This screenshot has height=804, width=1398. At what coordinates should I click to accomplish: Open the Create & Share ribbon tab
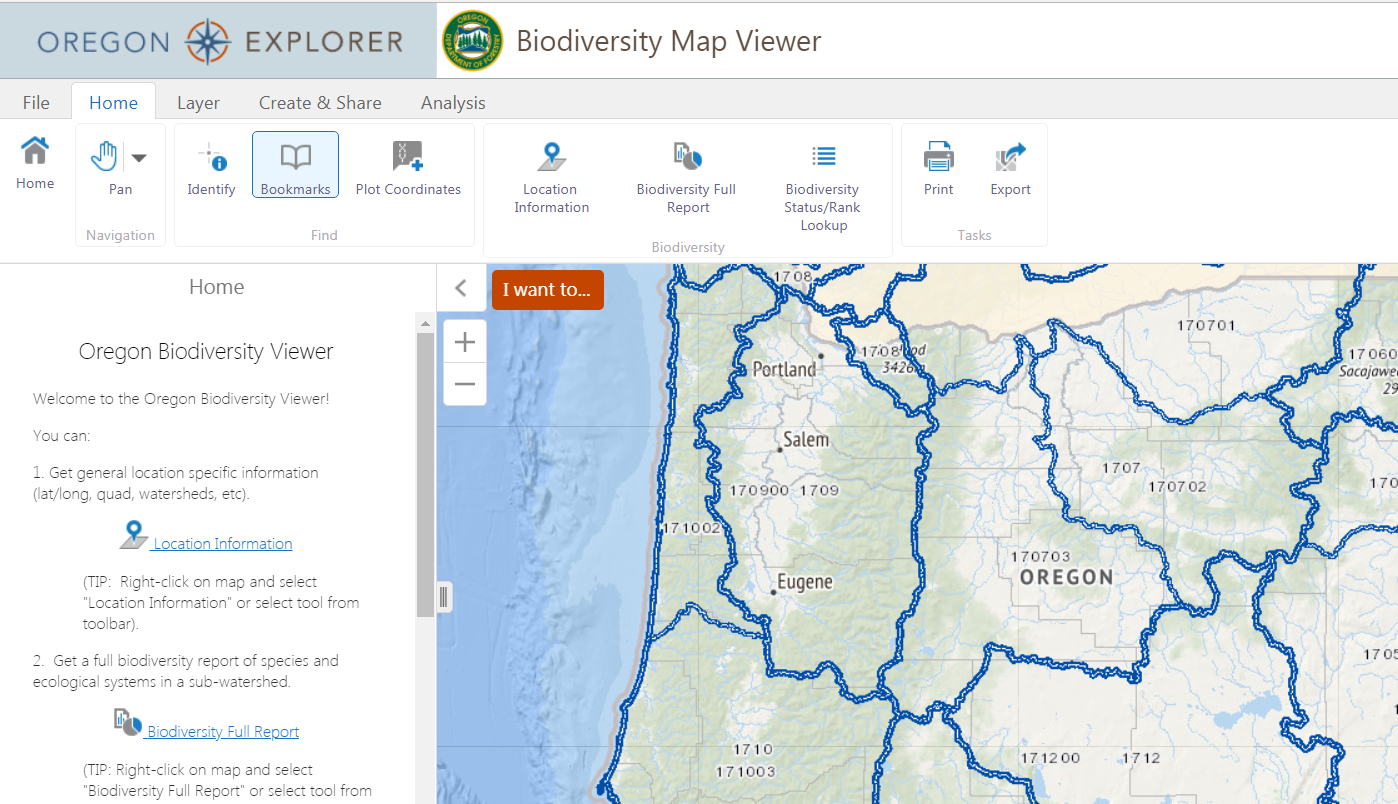320,102
